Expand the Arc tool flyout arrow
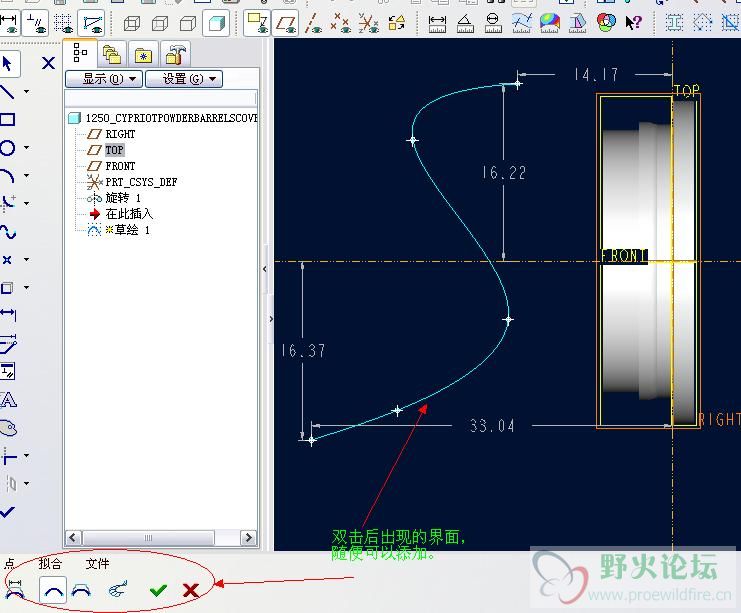 click(26, 175)
